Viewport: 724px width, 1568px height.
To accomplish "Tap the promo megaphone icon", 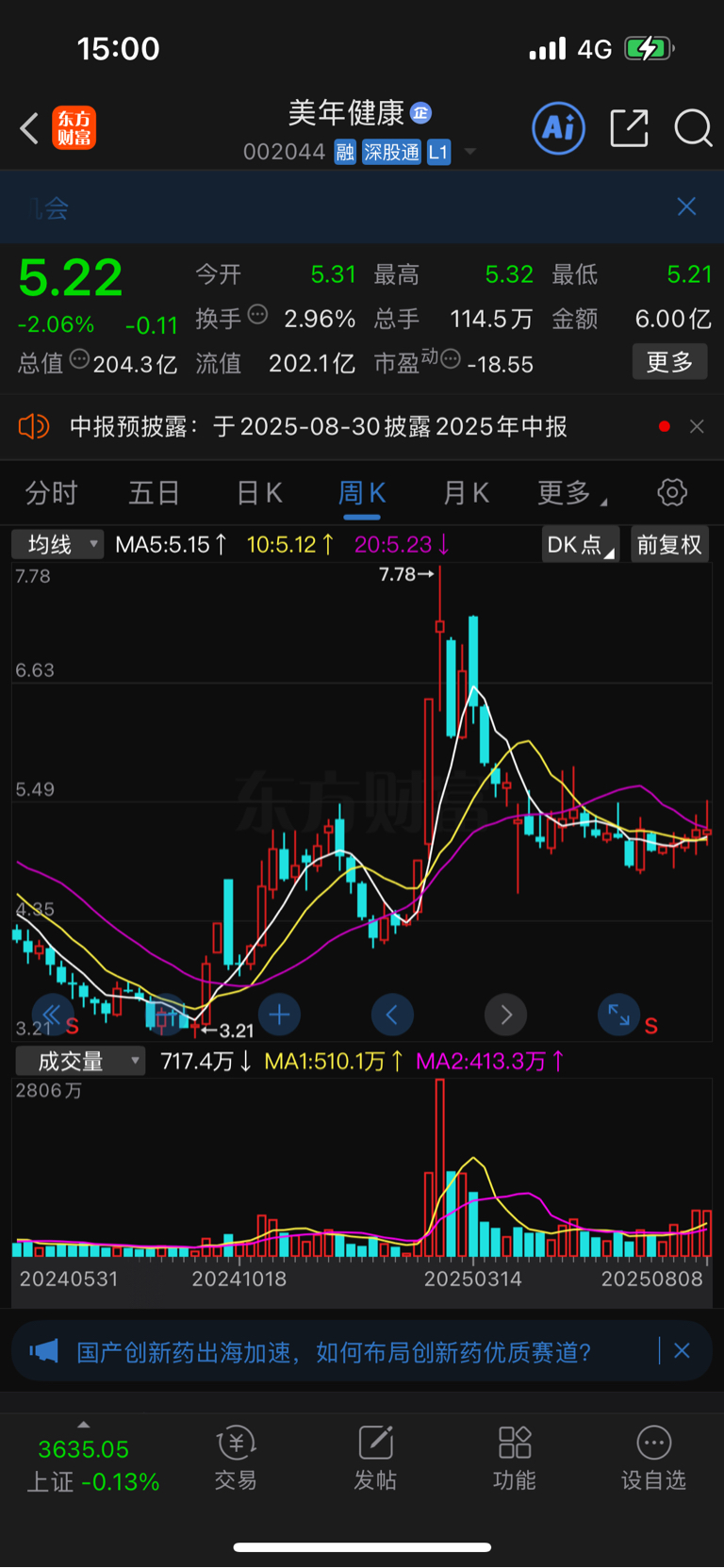I will pos(43,1351).
